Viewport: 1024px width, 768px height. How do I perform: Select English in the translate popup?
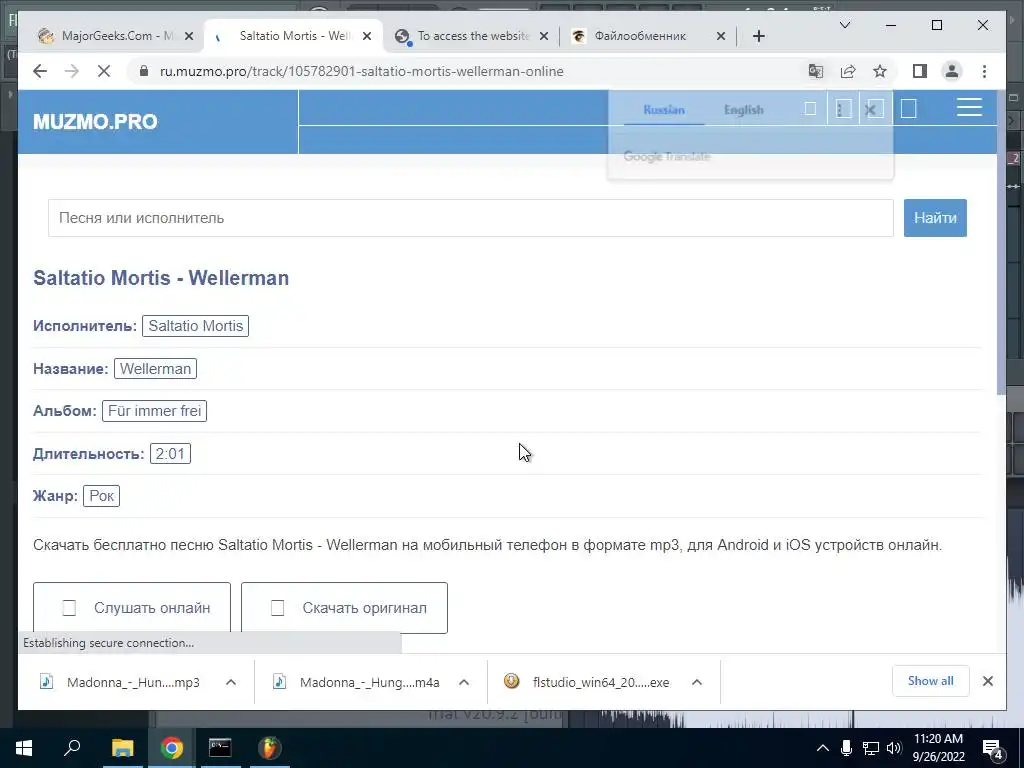[743, 110]
